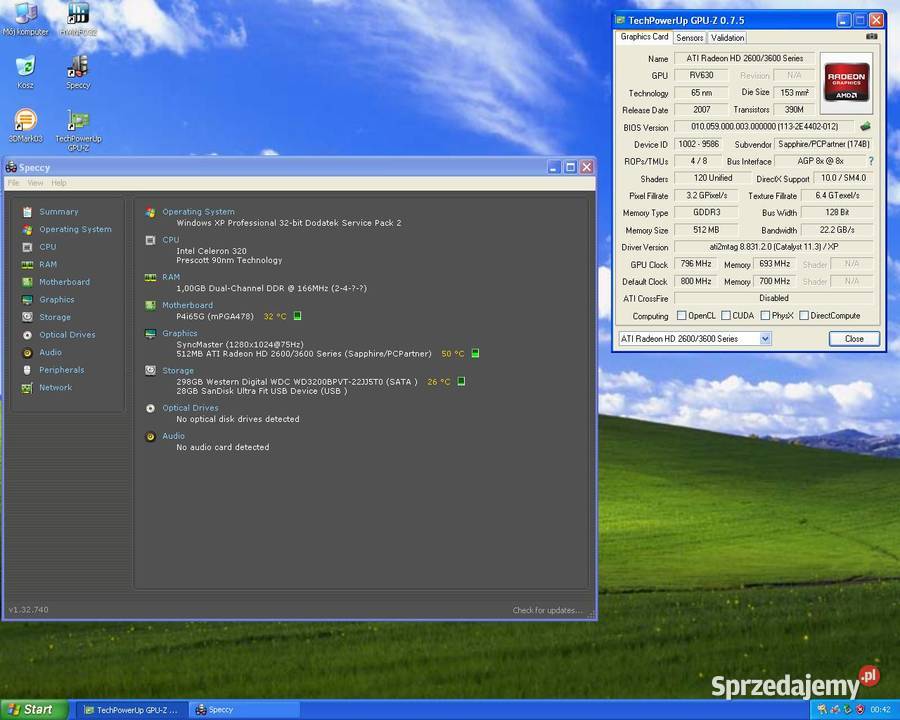900x720 pixels.
Task: Click the Windows flag icon beside Operating System heading
Action: click(x=150, y=212)
